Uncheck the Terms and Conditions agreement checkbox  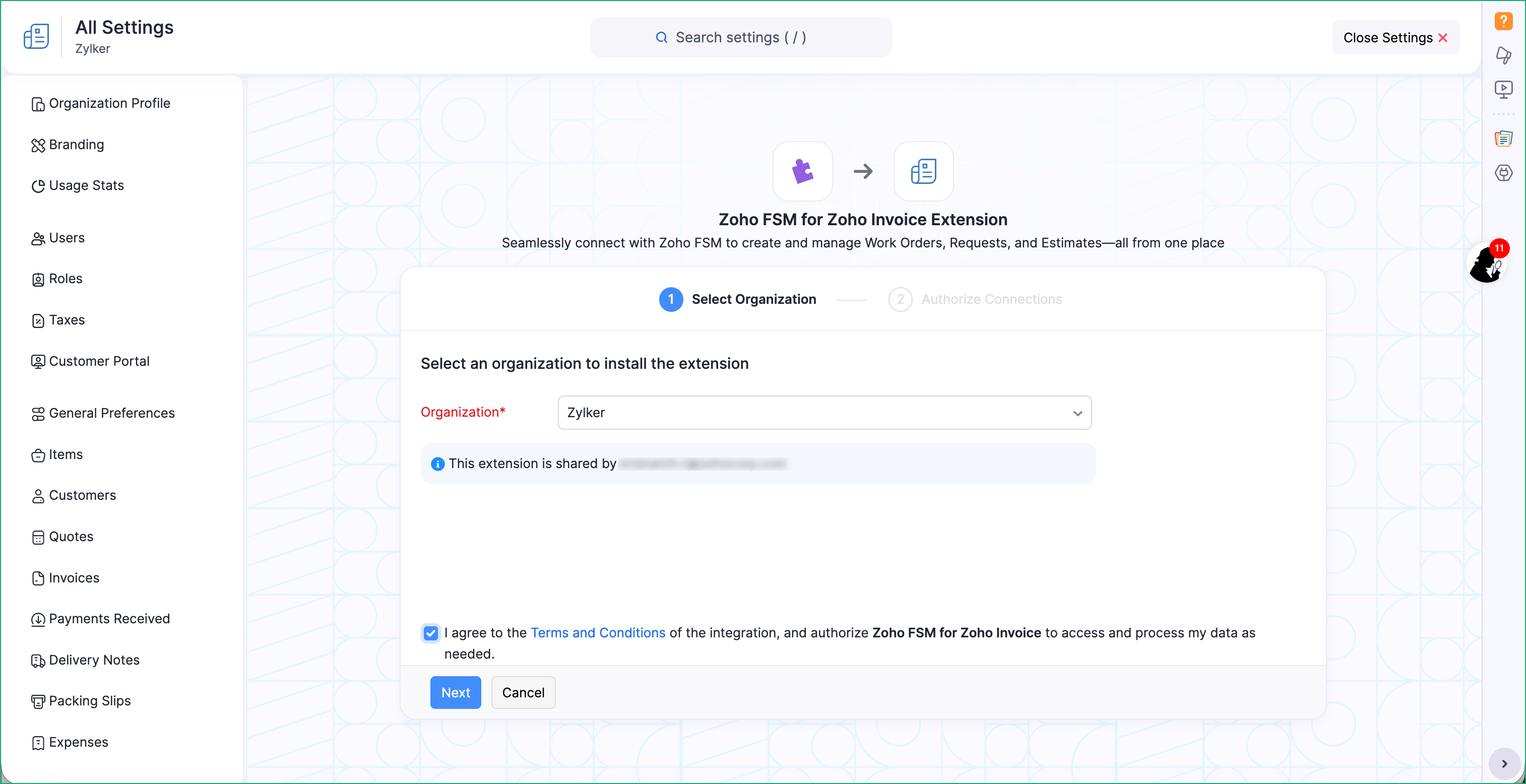tap(431, 633)
